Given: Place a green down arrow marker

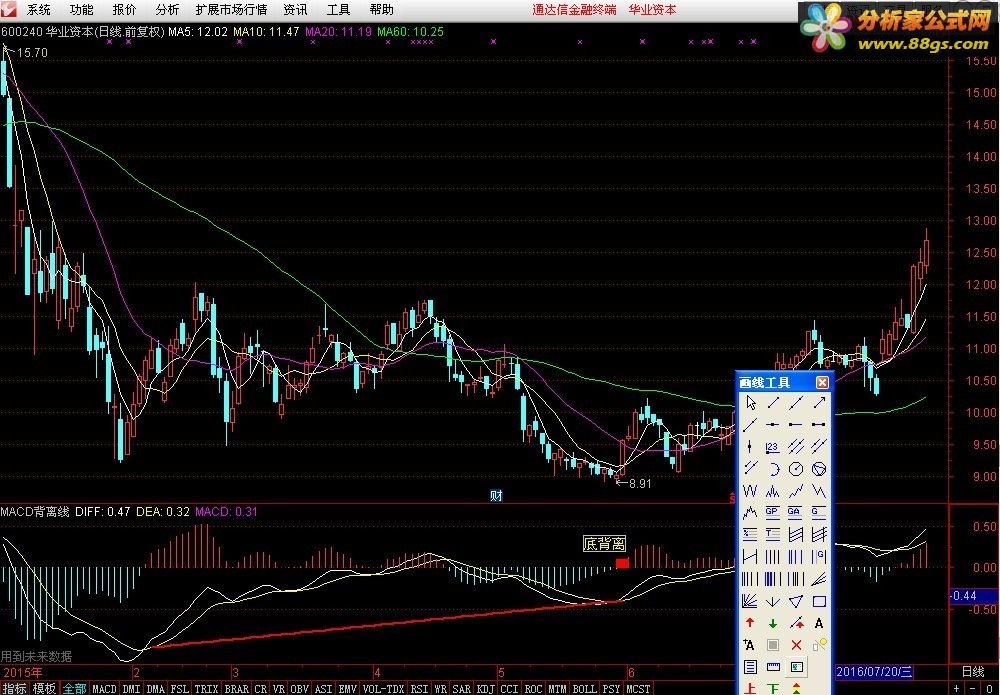Looking at the screenshot, I should tap(773, 623).
